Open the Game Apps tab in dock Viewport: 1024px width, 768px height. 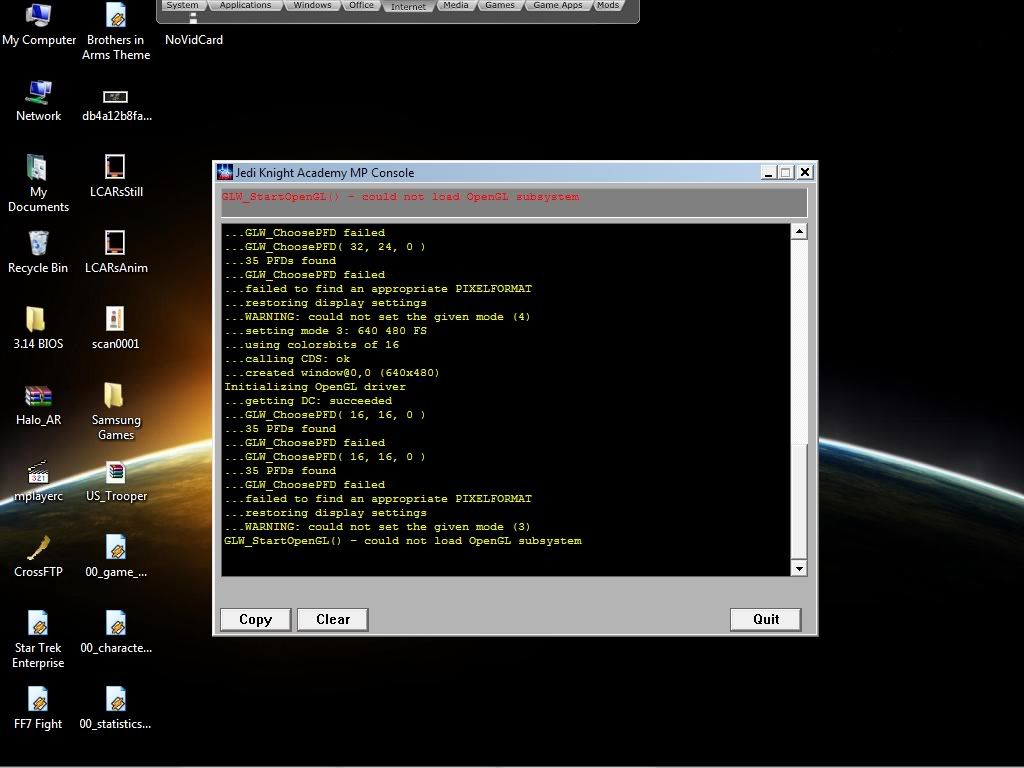tap(558, 5)
